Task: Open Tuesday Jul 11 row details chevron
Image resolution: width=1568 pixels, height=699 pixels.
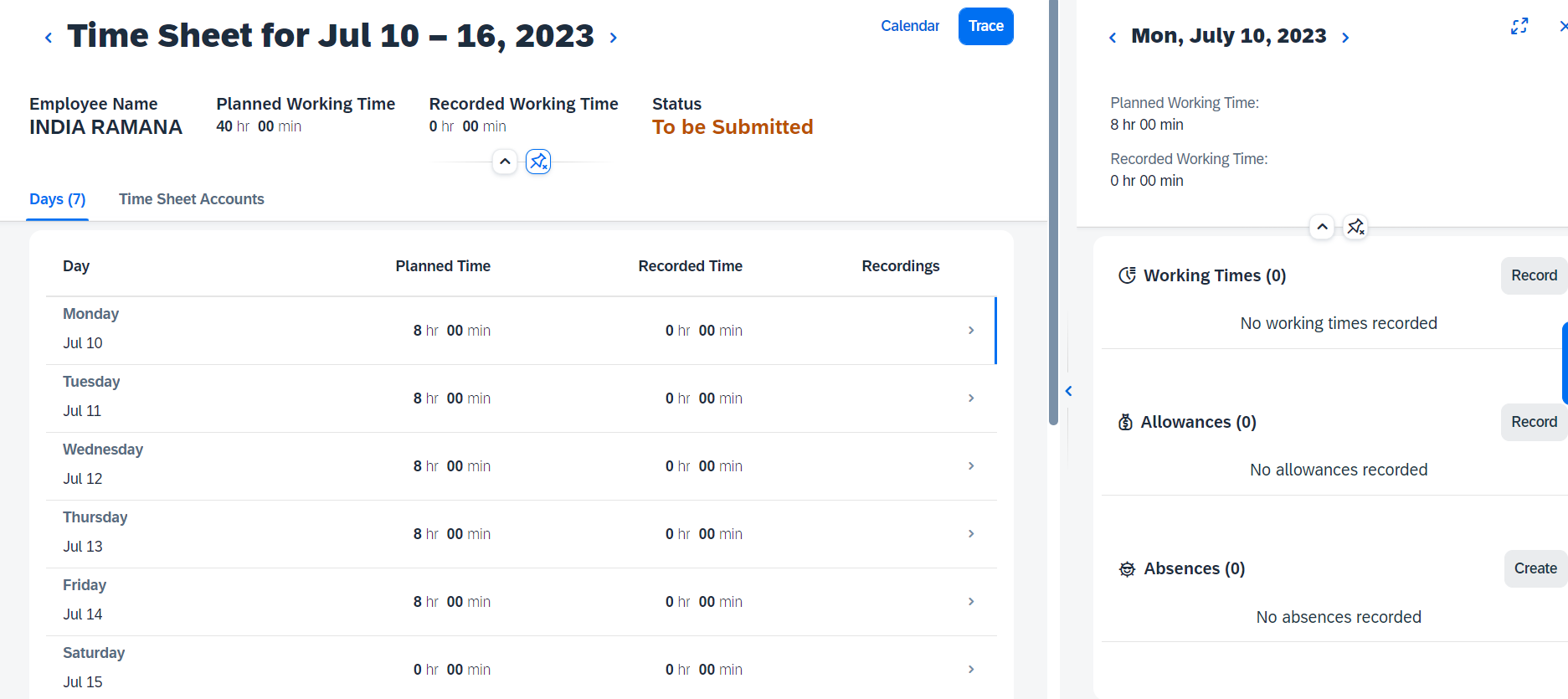Action: (971, 398)
